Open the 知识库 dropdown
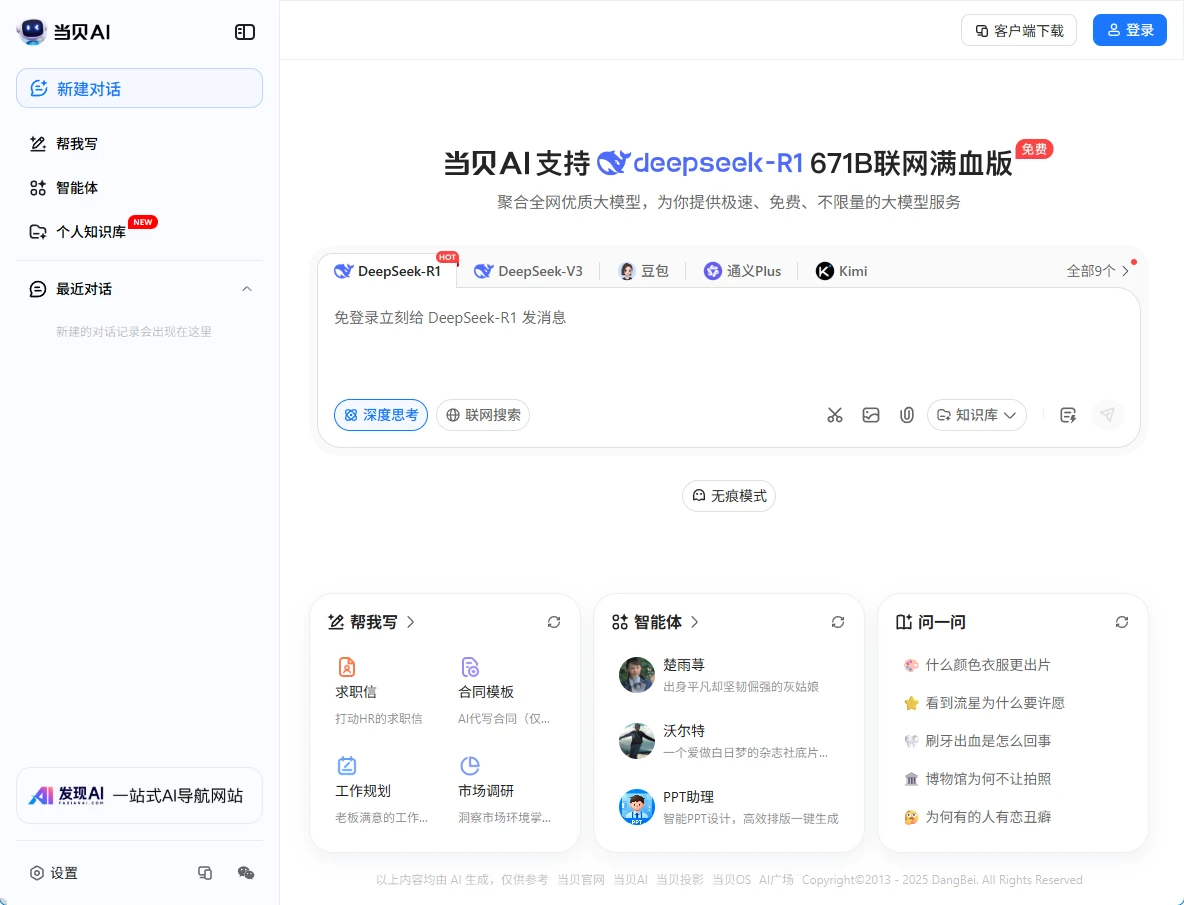The height and width of the screenshot is (905, 1184). pos(976,415)
